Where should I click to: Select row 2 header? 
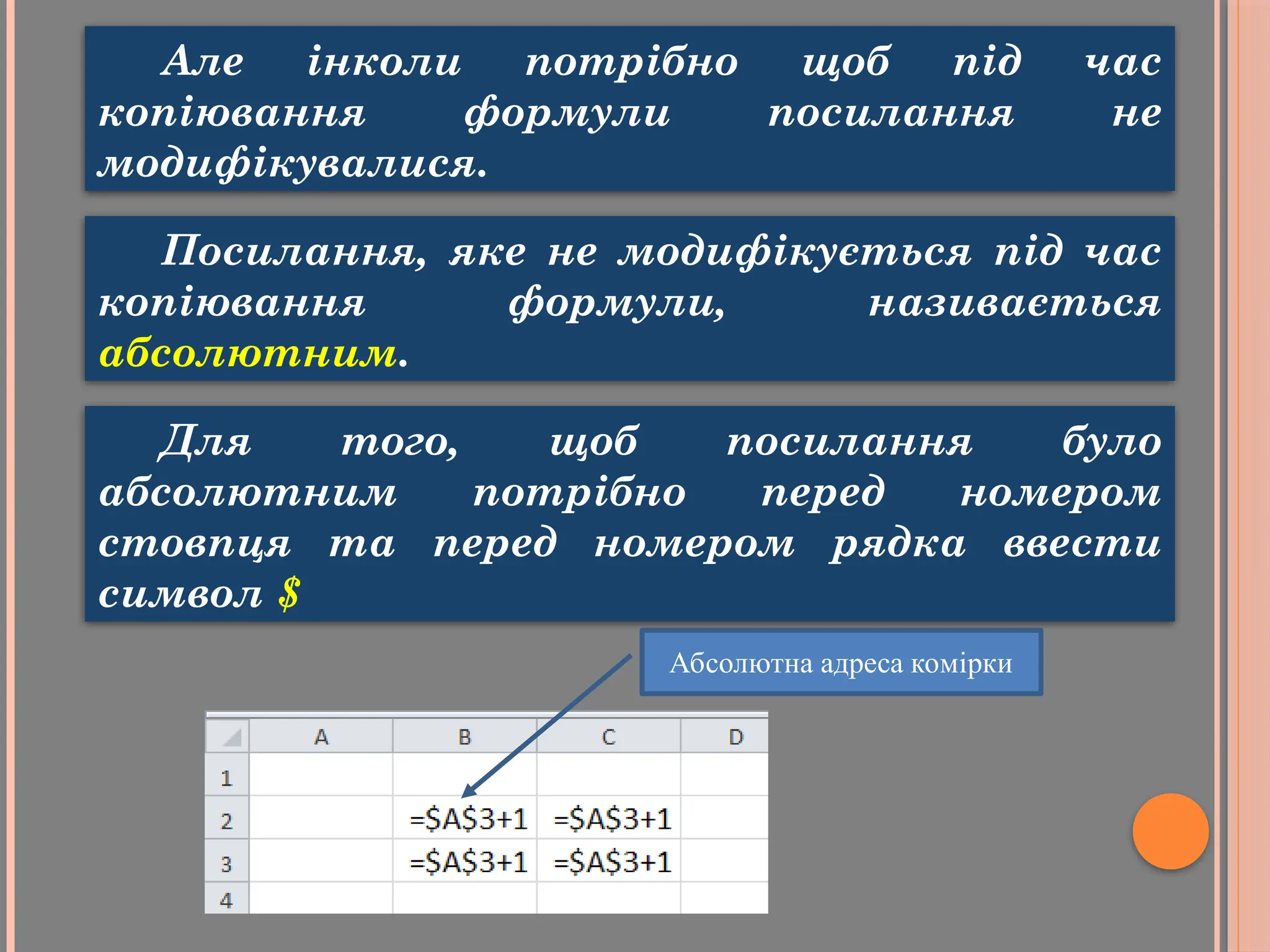click(226, 821)
